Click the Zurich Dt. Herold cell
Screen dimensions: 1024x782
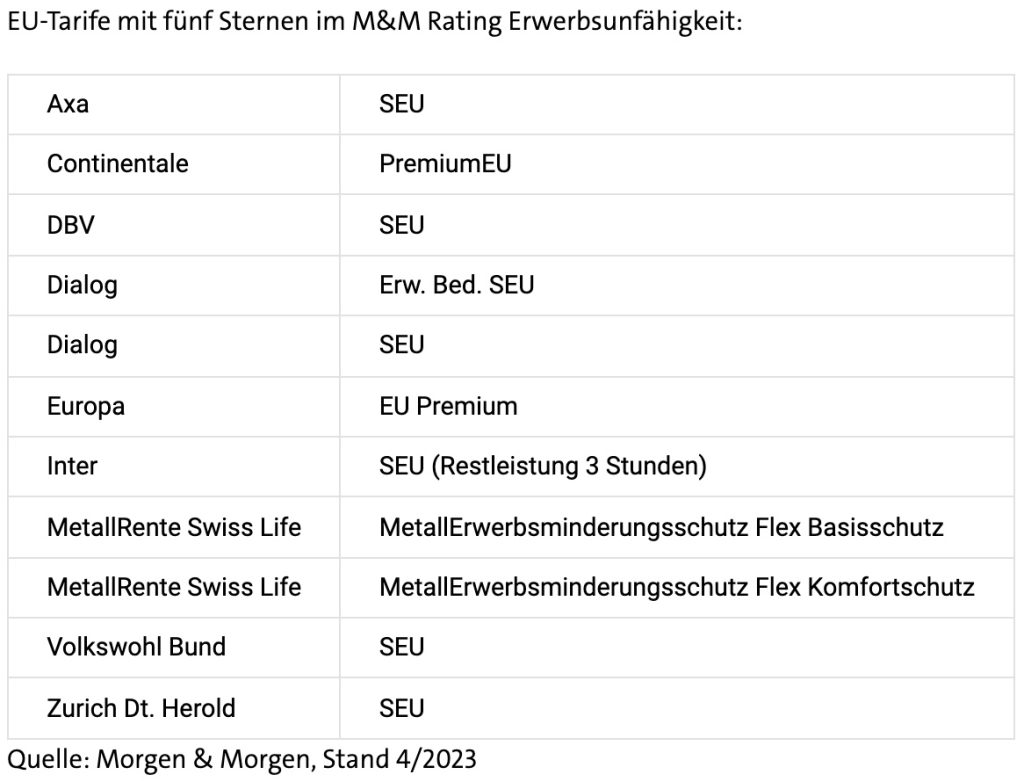click(x=141, y=708)
